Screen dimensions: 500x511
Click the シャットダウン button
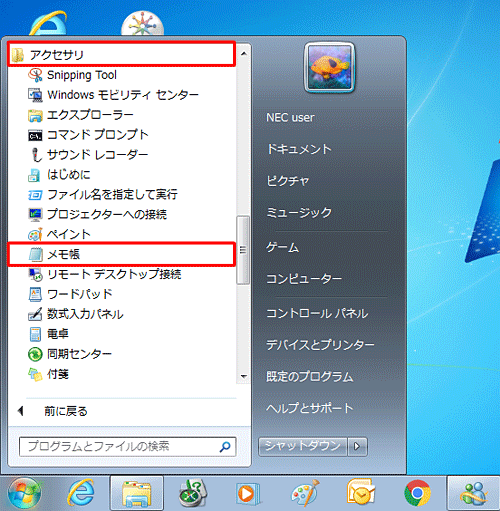[x=303, y=446]
